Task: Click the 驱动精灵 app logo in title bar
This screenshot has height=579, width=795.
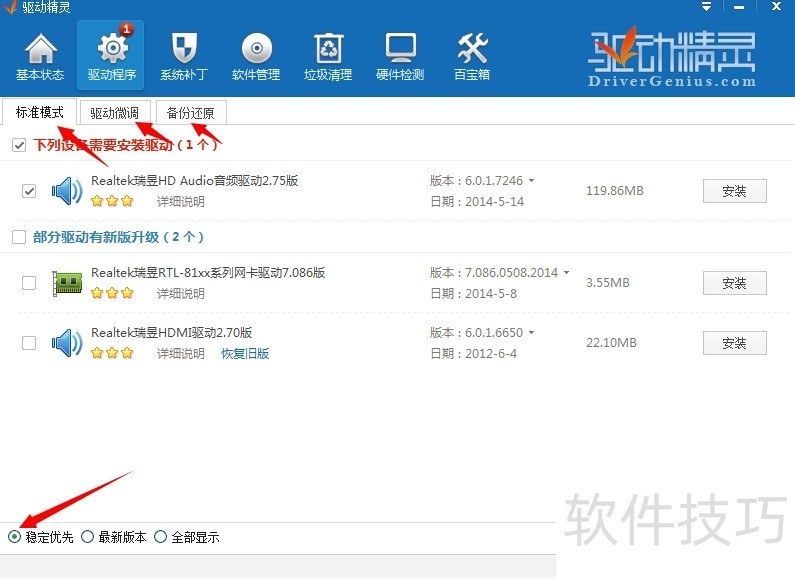Action: coord(9,7)
